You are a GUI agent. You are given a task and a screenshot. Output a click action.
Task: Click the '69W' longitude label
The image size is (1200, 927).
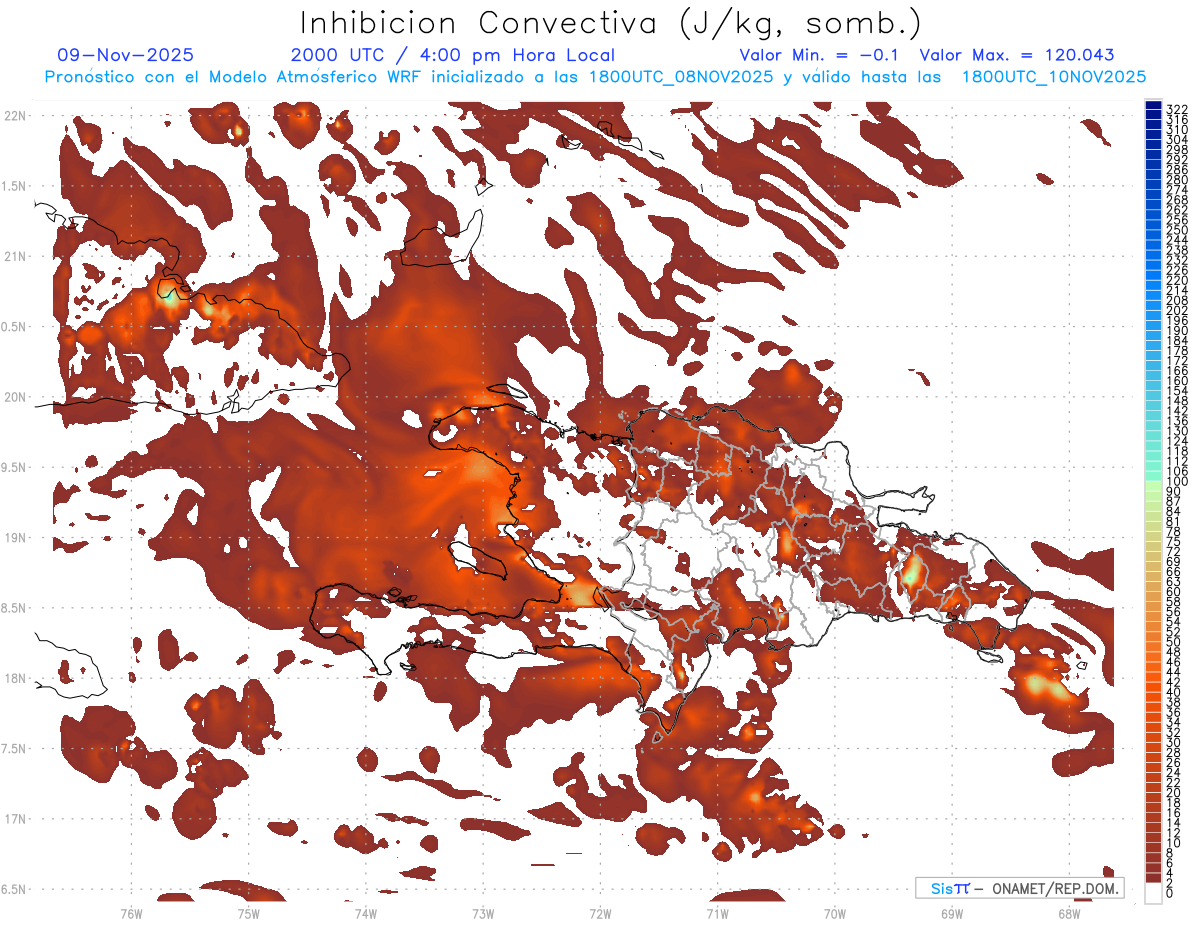coord(952,913)
